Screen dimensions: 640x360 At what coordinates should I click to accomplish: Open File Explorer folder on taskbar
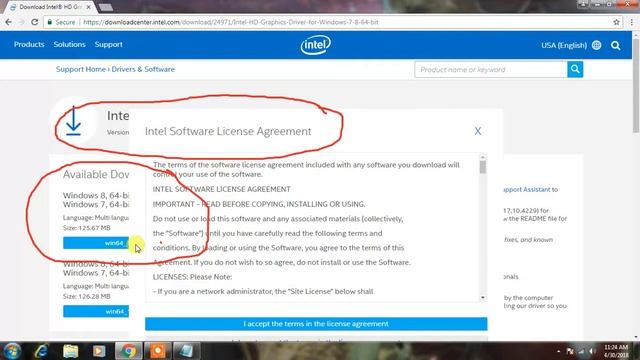coord(70,351)
